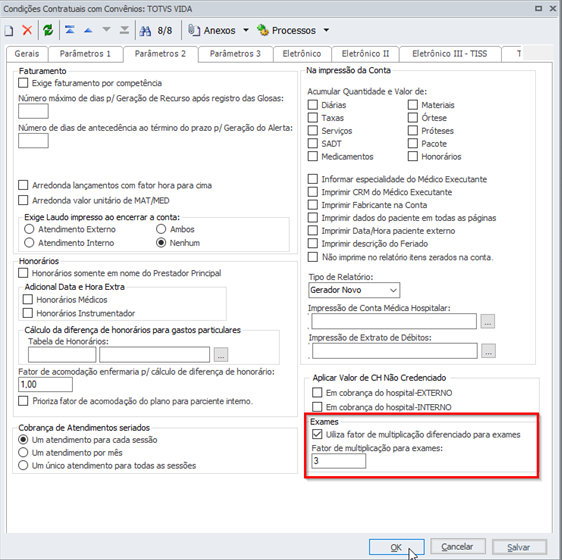562x560 pixels.
Task: Switch to the Parâmetros 1 tab
Action: click(85, 54)
